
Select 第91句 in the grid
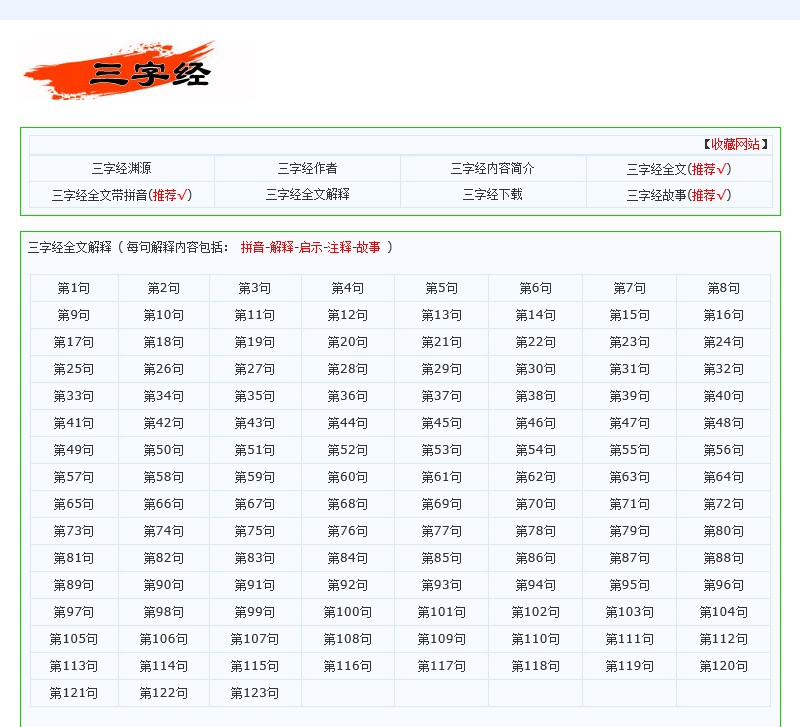(x=254, y=586)
